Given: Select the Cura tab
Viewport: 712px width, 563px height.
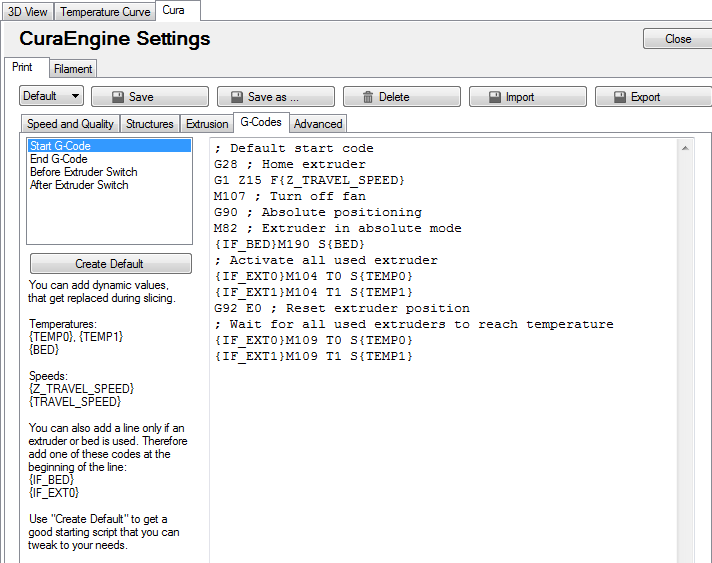Looking at the screenshot, I should click(178, 10).
